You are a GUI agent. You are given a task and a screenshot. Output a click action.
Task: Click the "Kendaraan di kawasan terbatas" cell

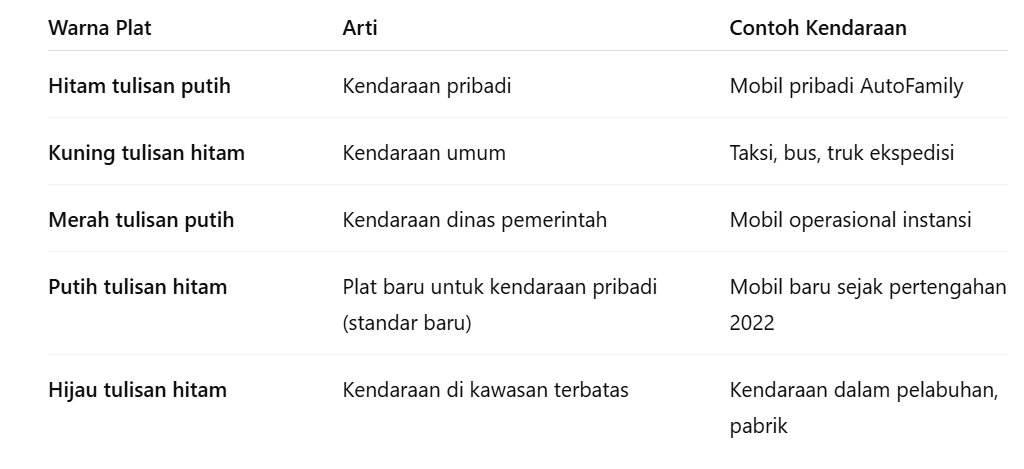pyautogui.click(x=486, y=390)
